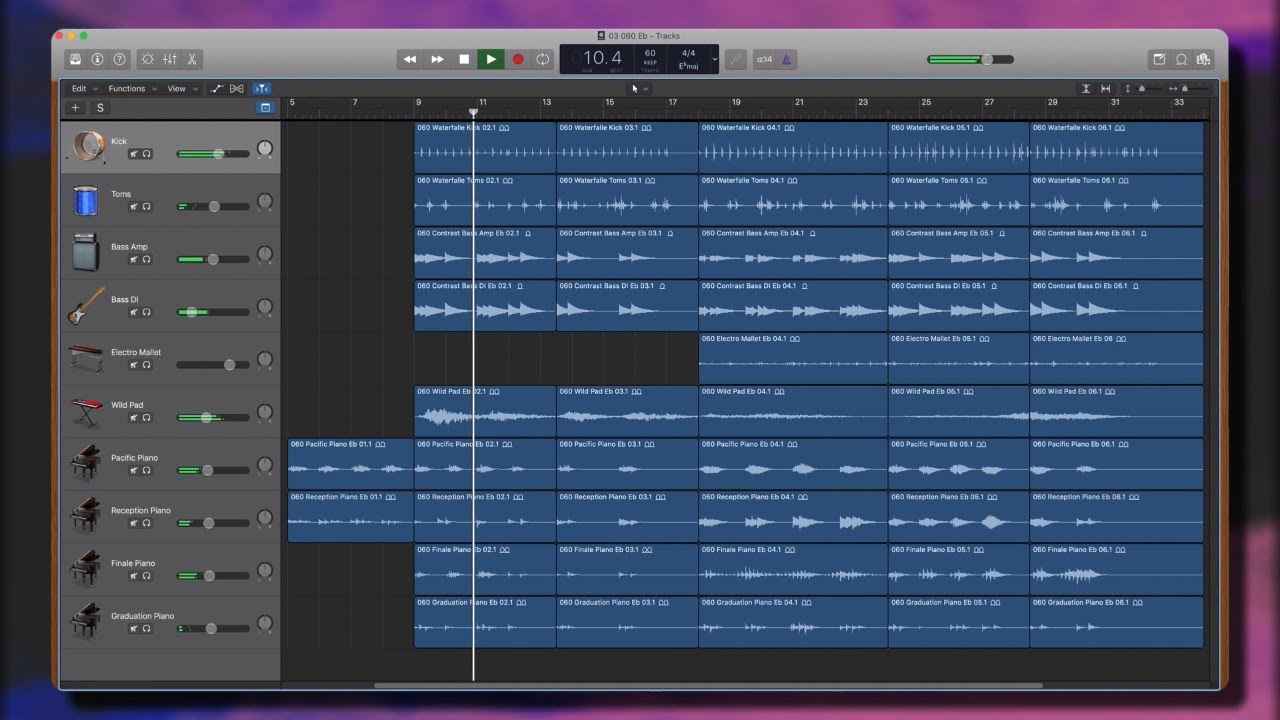Image resolution: width=1280 pixels, height=720 pixels.
Task: Toggle the track header view button
Action: click(265, 107)
